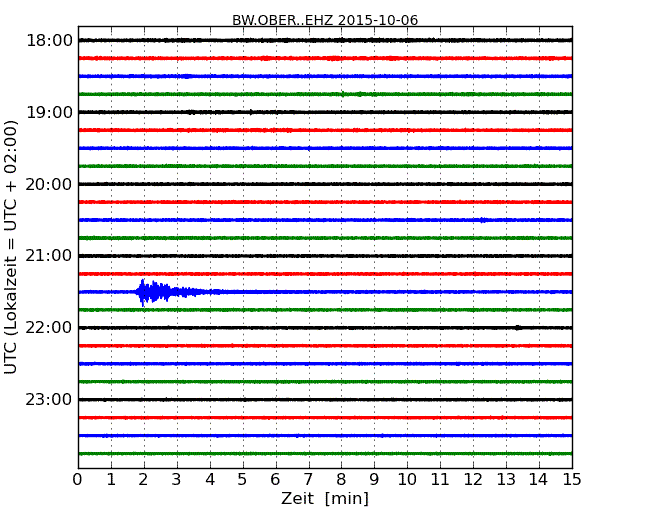This screenshot has height=520, width=650.
Task: Click the x-axis tick label 6
Action: [x=275, y=480]
